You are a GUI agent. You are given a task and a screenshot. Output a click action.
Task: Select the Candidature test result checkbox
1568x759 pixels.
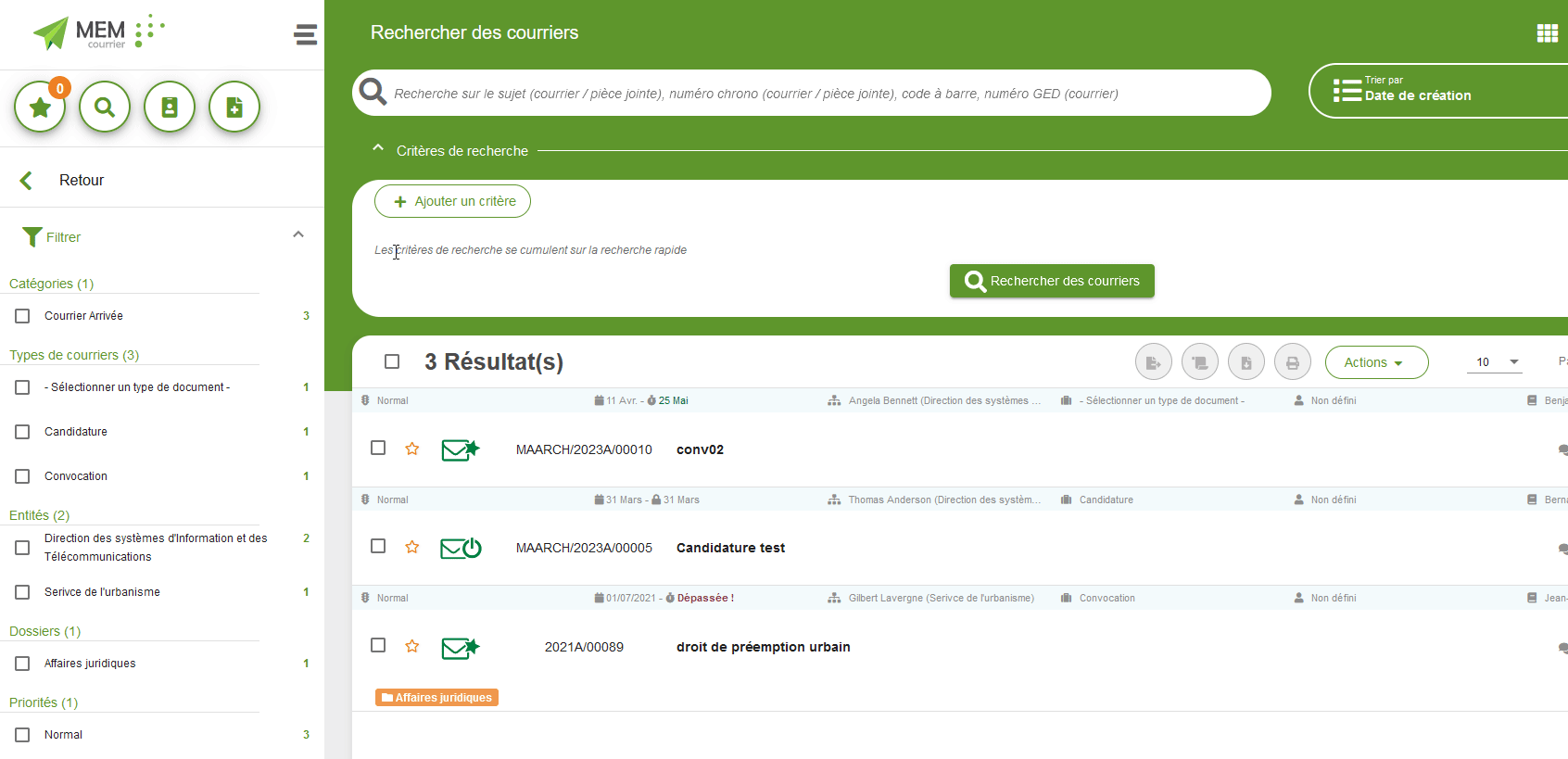378,547
